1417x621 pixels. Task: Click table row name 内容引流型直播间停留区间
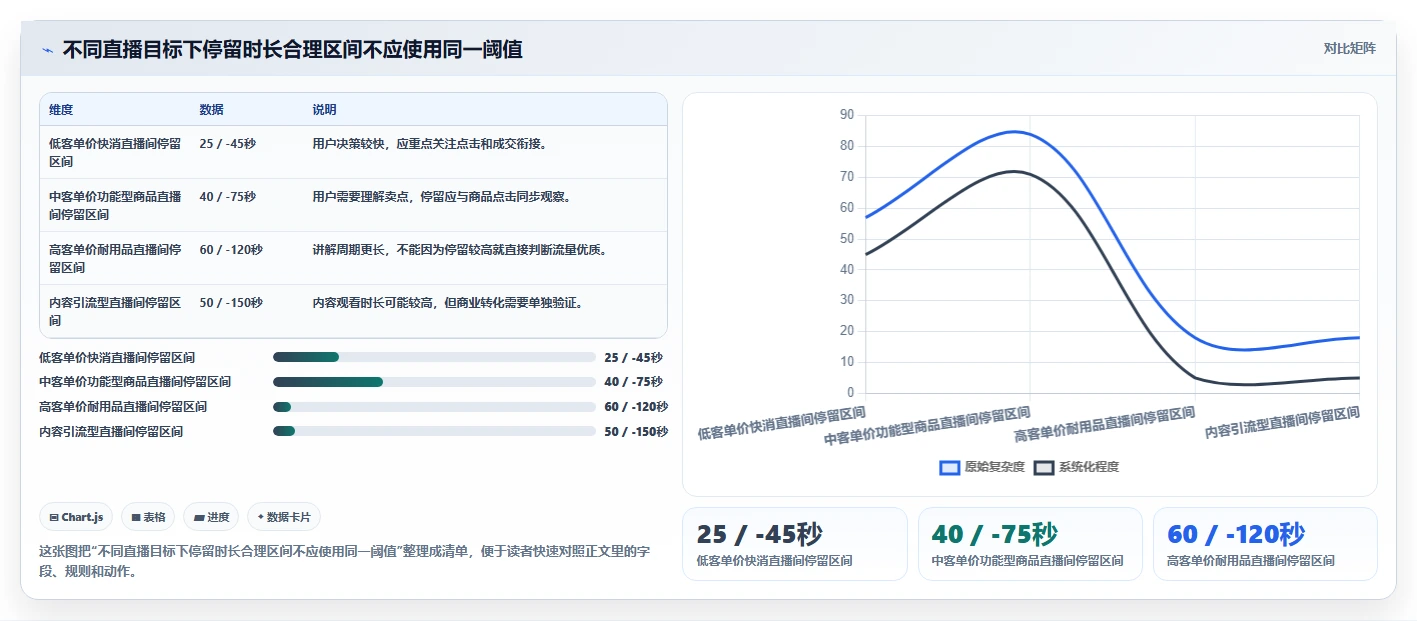click(115, 311)
